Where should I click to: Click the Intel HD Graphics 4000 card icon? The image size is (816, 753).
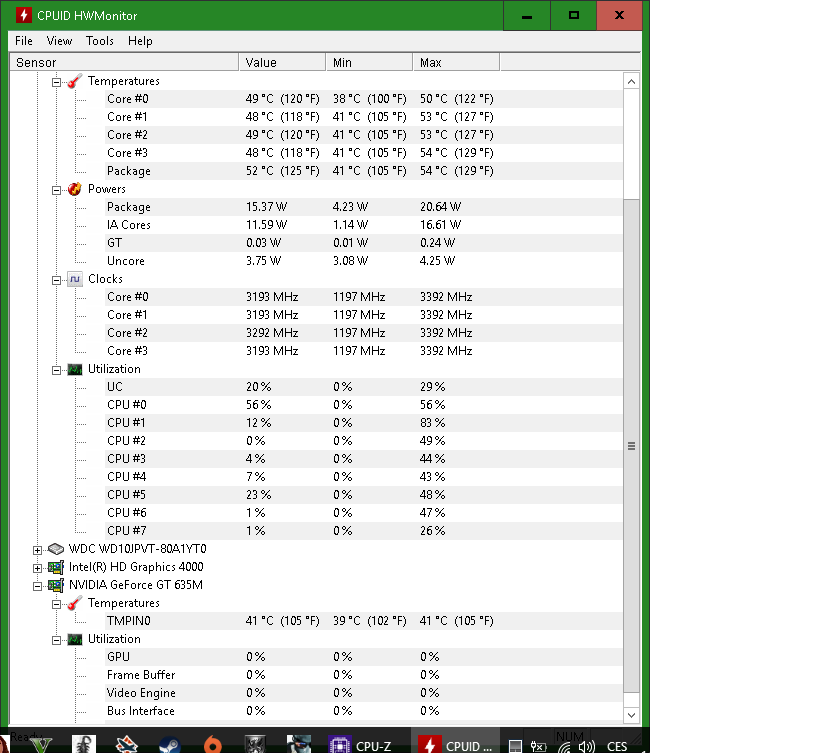point(56,567)
